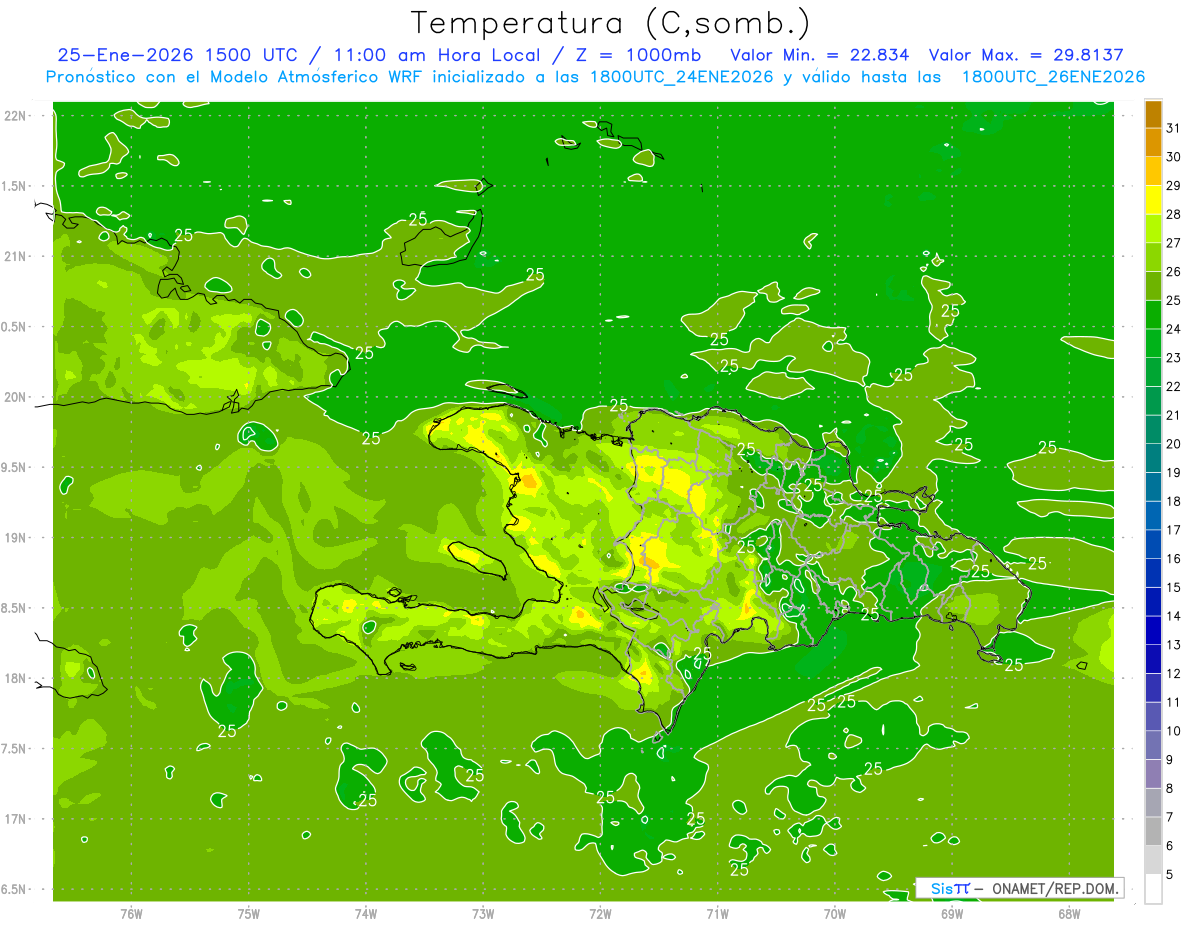
Task: Click the '69W' longitude axis label
Action: click(x=951, y=914)
